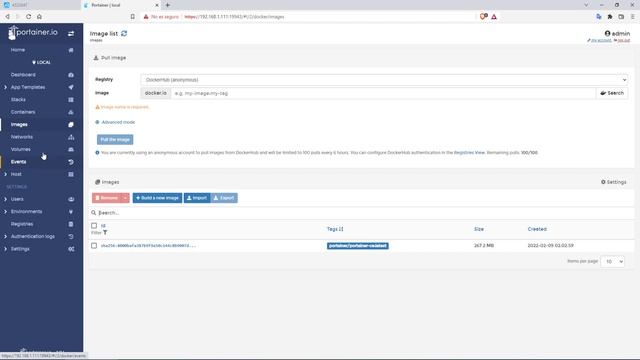The height and width of the screenshot is (360, 640).
Task: Open Home in the sidebar
Action: [x=18, y=50]
